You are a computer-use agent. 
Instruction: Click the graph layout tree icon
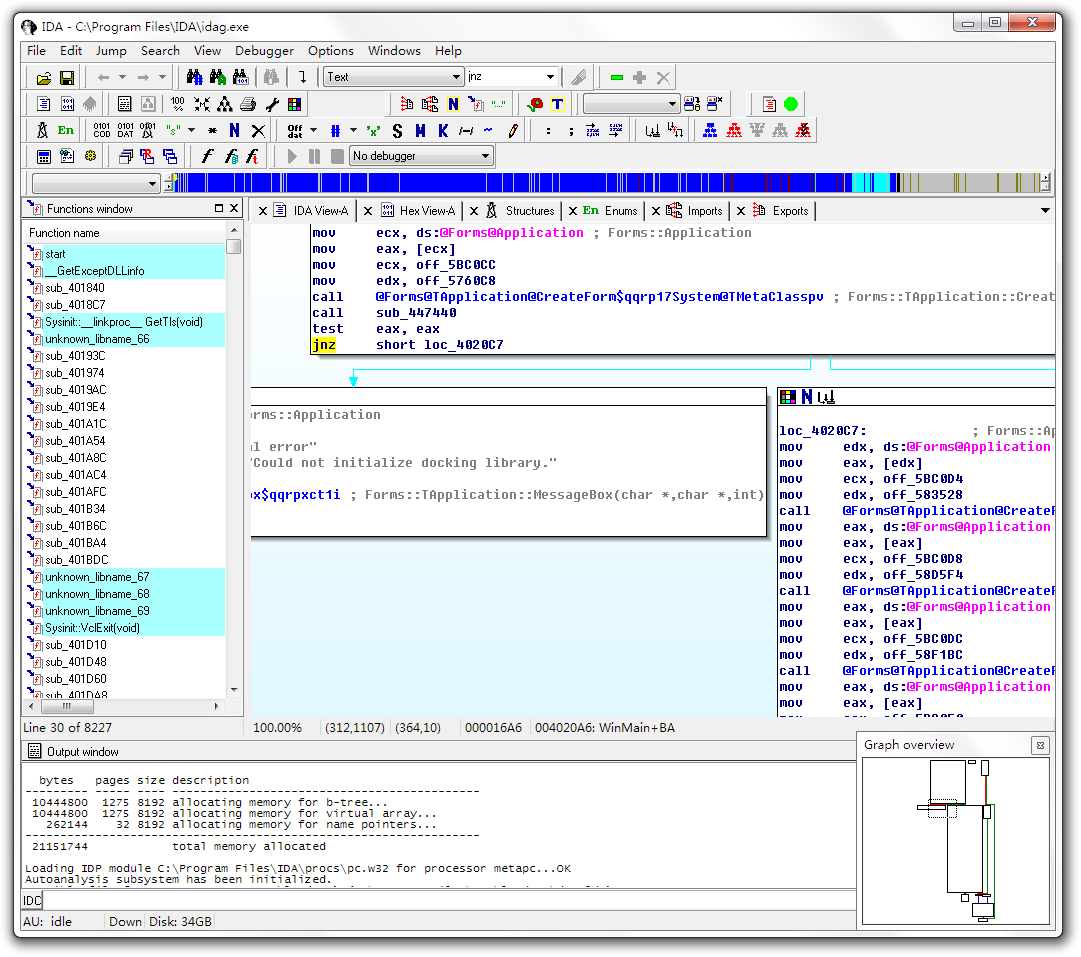[x=225, y=104]
